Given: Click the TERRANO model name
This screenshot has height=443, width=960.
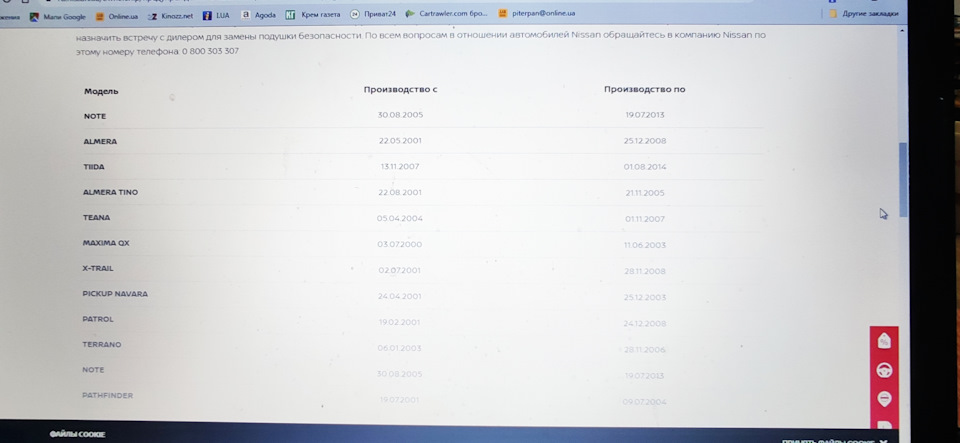Looking at the screenshot, I should [102, 344].
